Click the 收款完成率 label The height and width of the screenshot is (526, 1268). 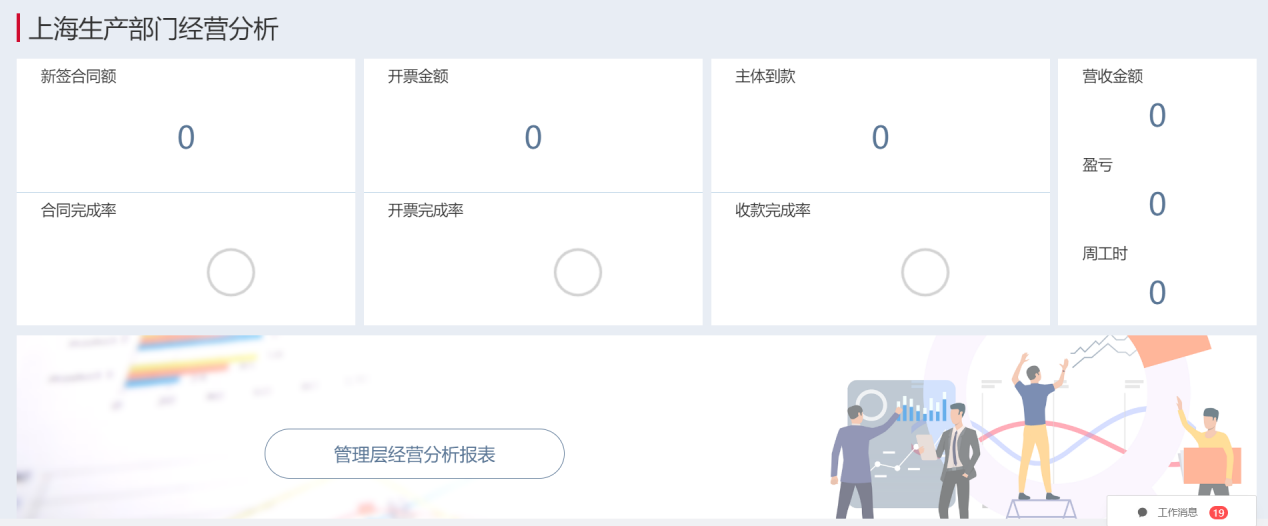pyautogui.click(x=773, y=210)
